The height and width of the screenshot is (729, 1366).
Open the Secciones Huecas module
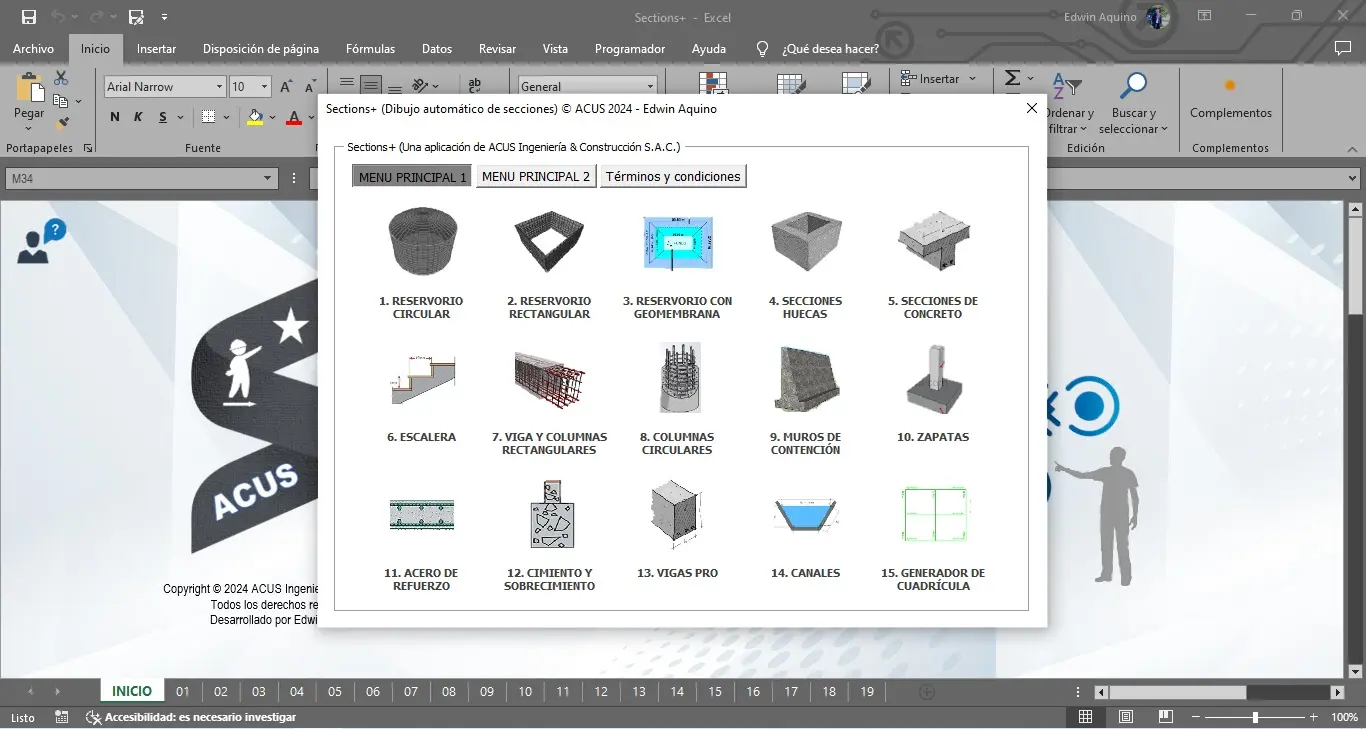[x=805, y=242]
